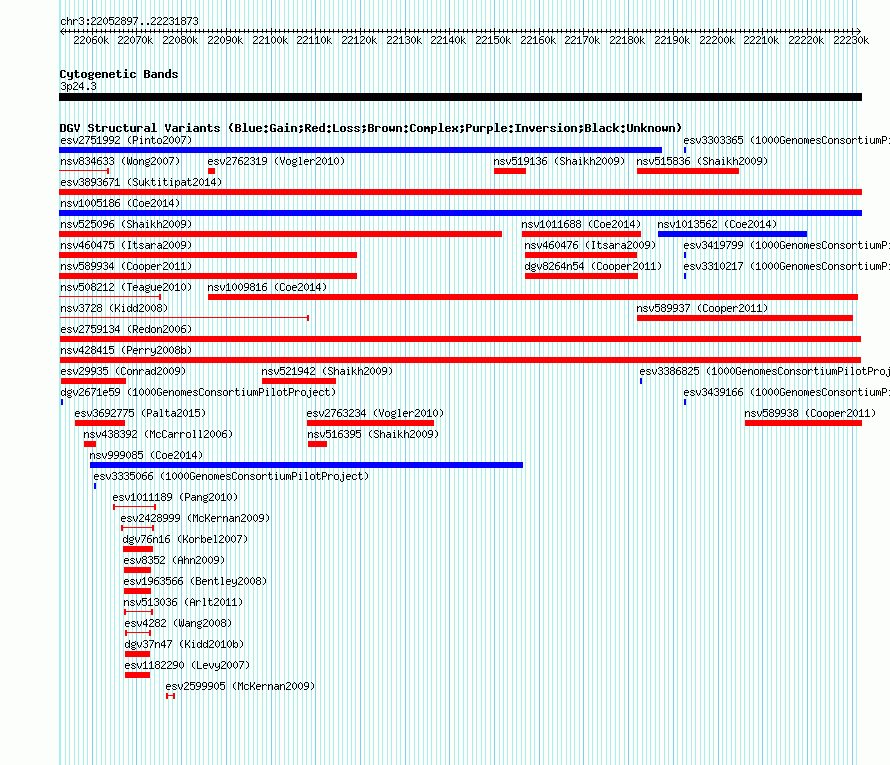Open variant esv2759134 (Redon2006)
This screenshot has height=765, width=890.
(x=126, y=329)
